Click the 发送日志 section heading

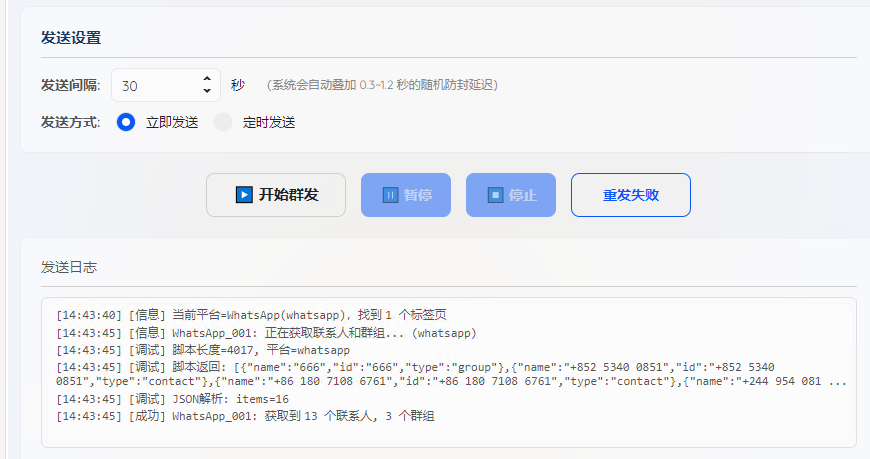point(69,267)
